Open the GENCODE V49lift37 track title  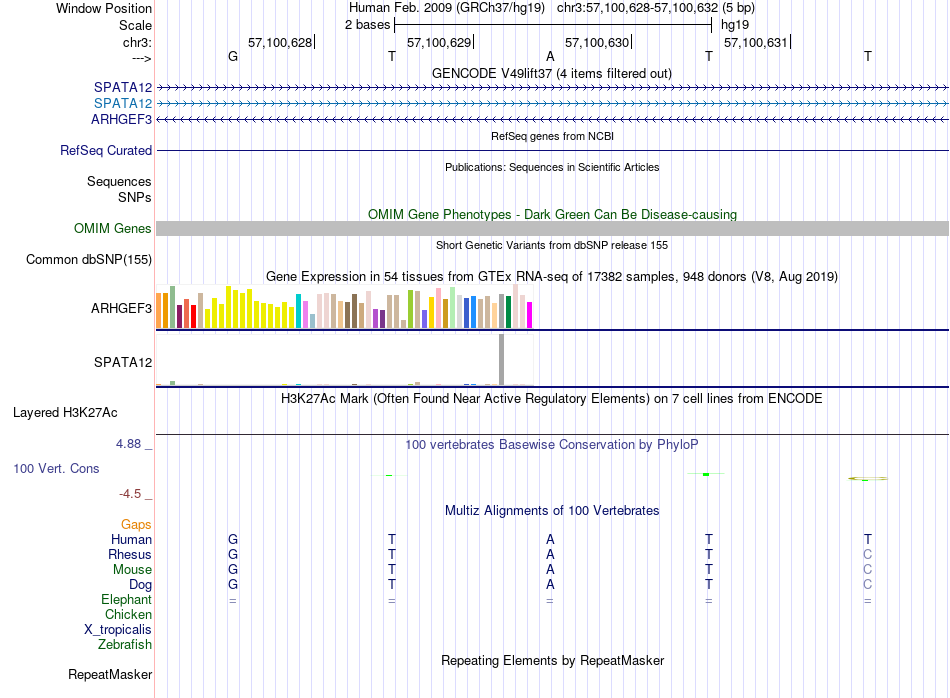point(552,73)
